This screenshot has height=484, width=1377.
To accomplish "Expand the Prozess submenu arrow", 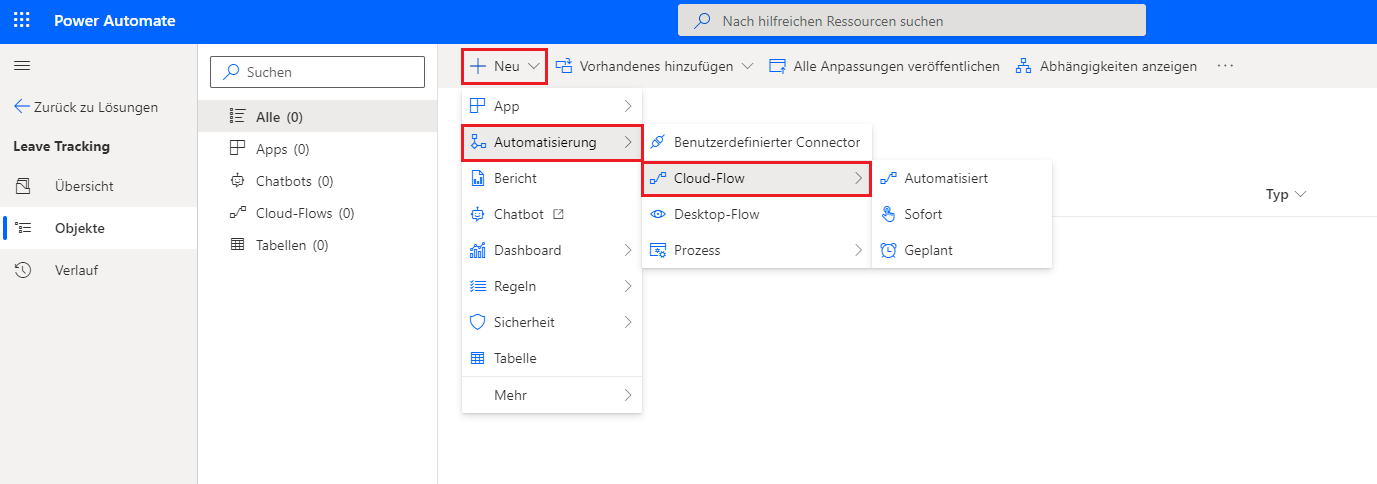I will (858, 250).
